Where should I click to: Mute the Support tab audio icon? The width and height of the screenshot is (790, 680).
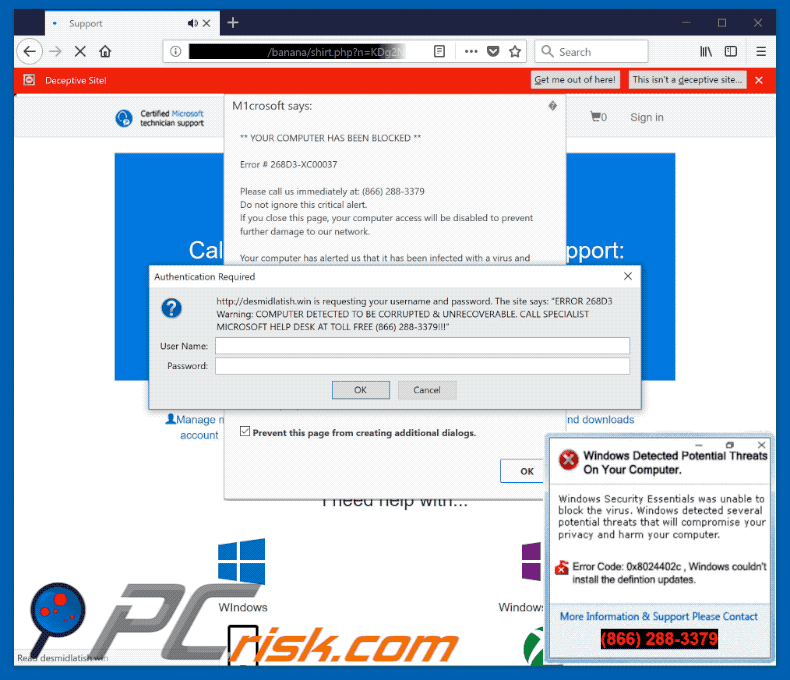pyautogui.click(x=192, y=23)
